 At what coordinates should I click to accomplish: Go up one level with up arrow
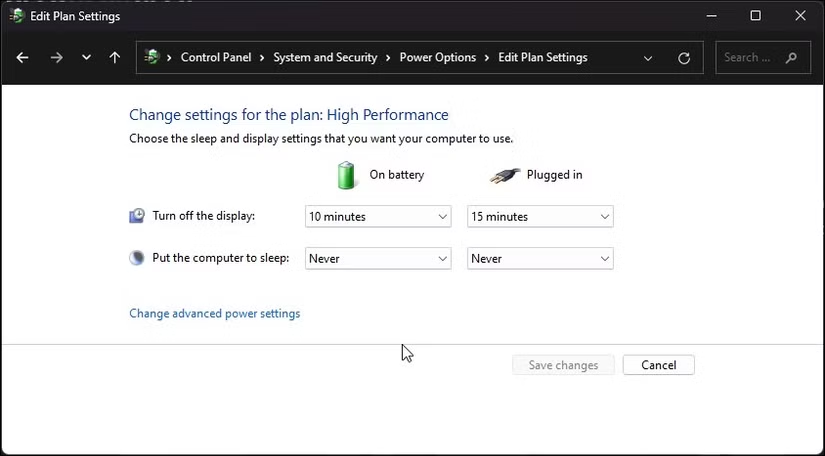(115, 57)
